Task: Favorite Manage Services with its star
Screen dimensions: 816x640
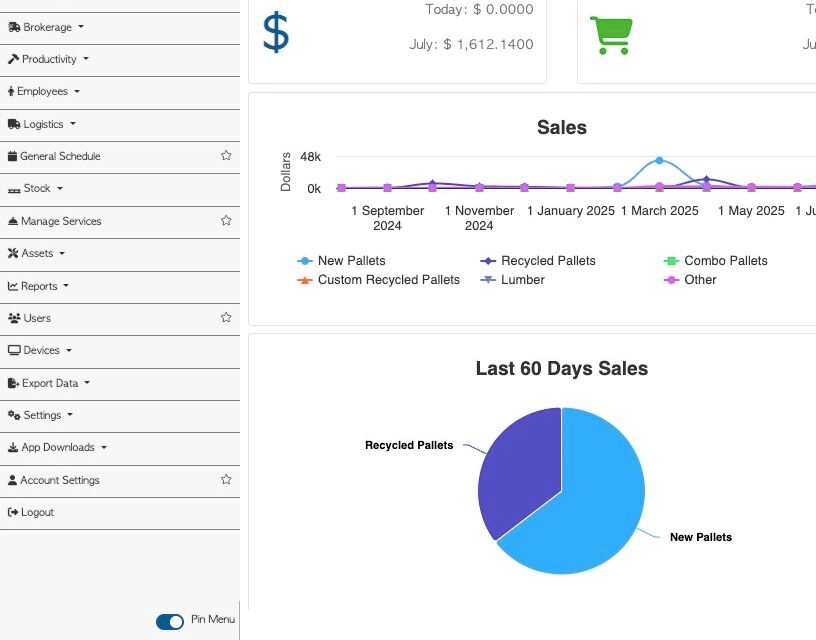Action: 226,221
